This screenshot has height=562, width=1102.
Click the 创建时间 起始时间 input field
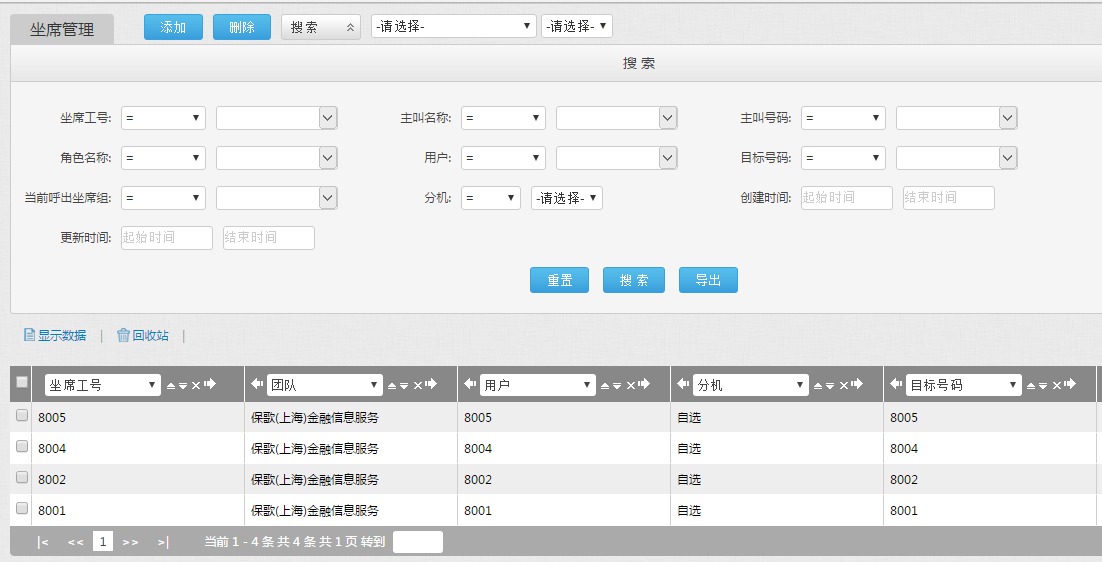tap(846, 198)
